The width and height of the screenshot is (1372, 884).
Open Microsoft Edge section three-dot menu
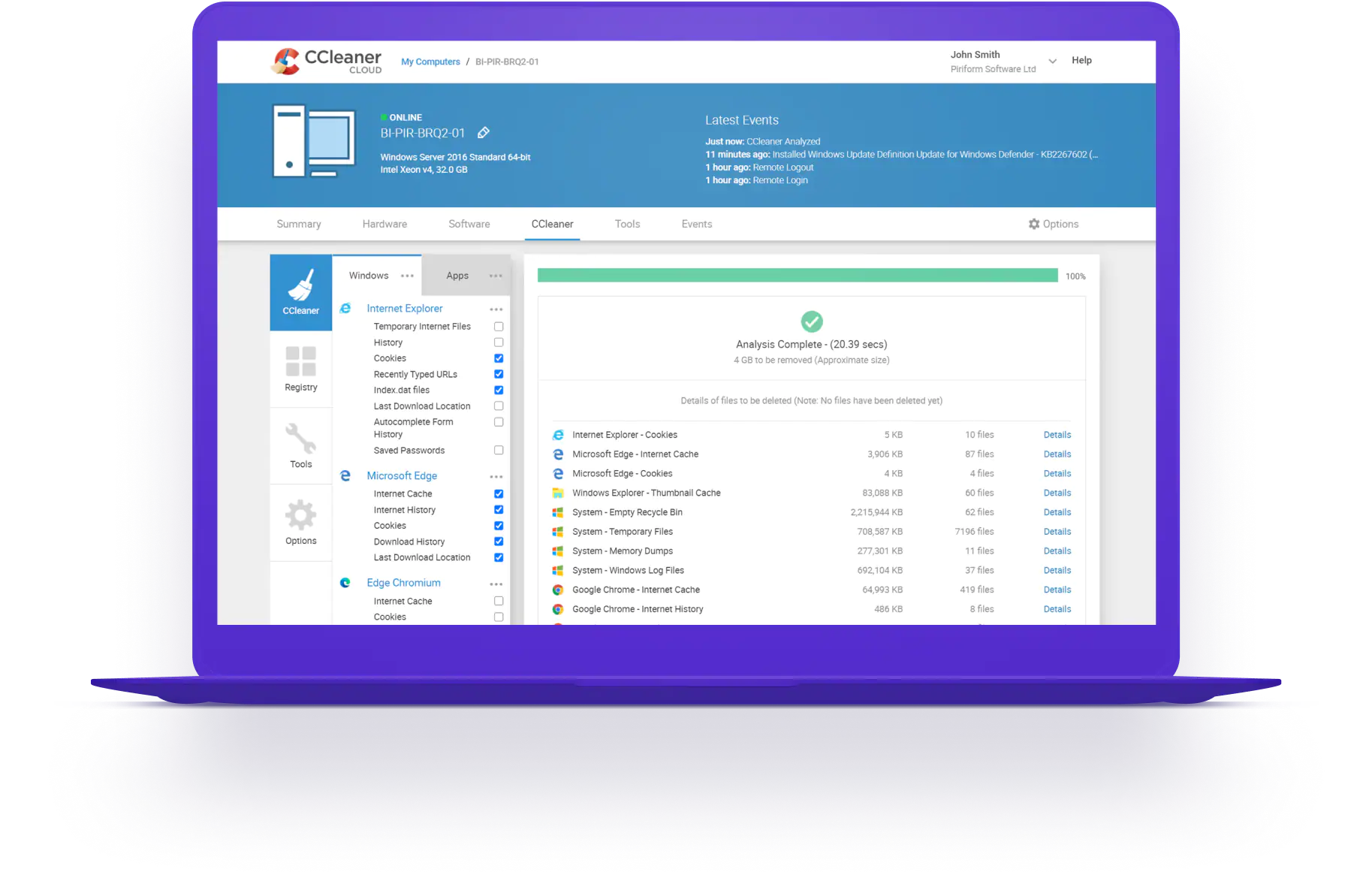496,477
